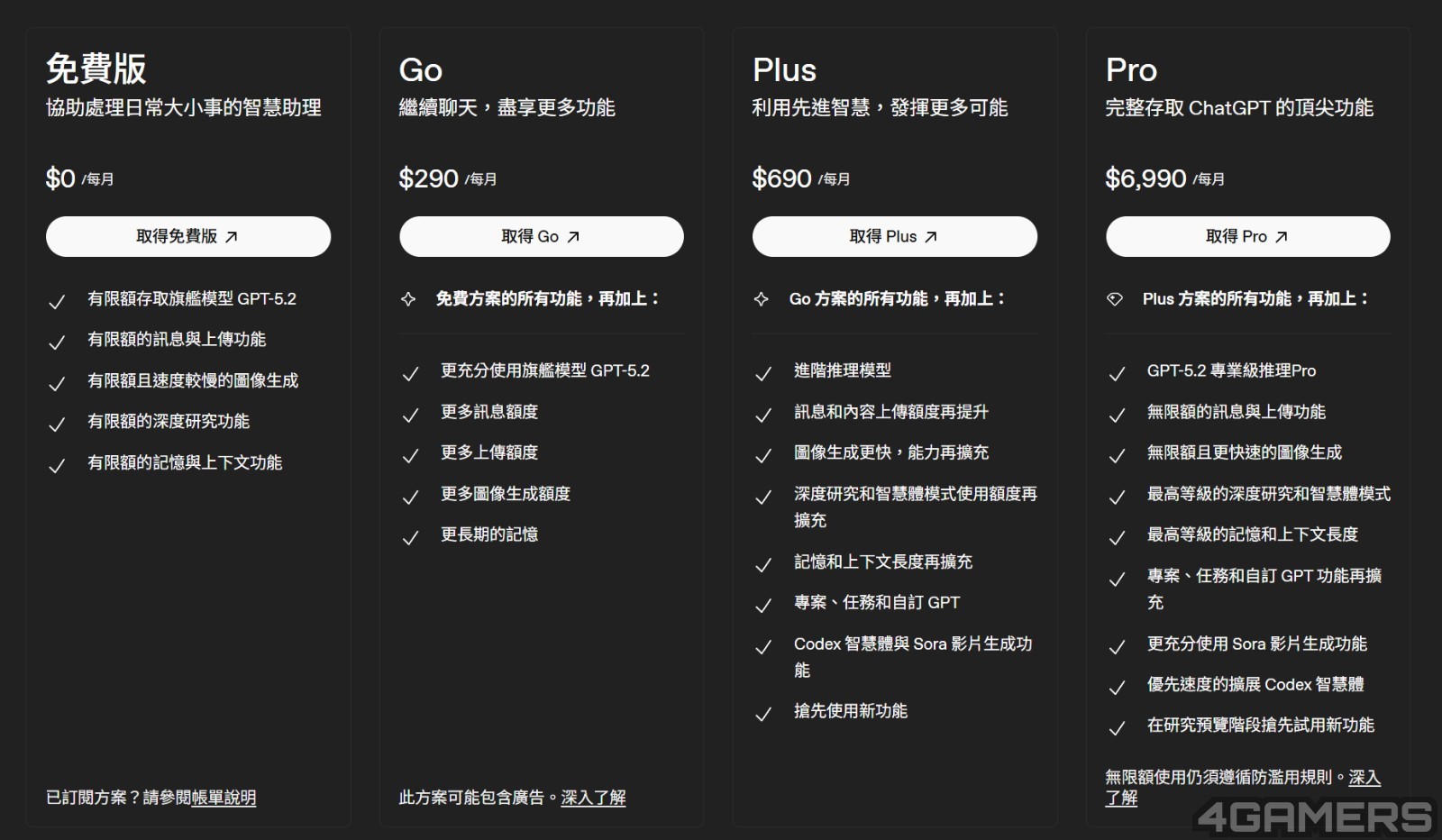
Task: Click checkmark next to 搶先使用新功能
Action: [763, 715]
